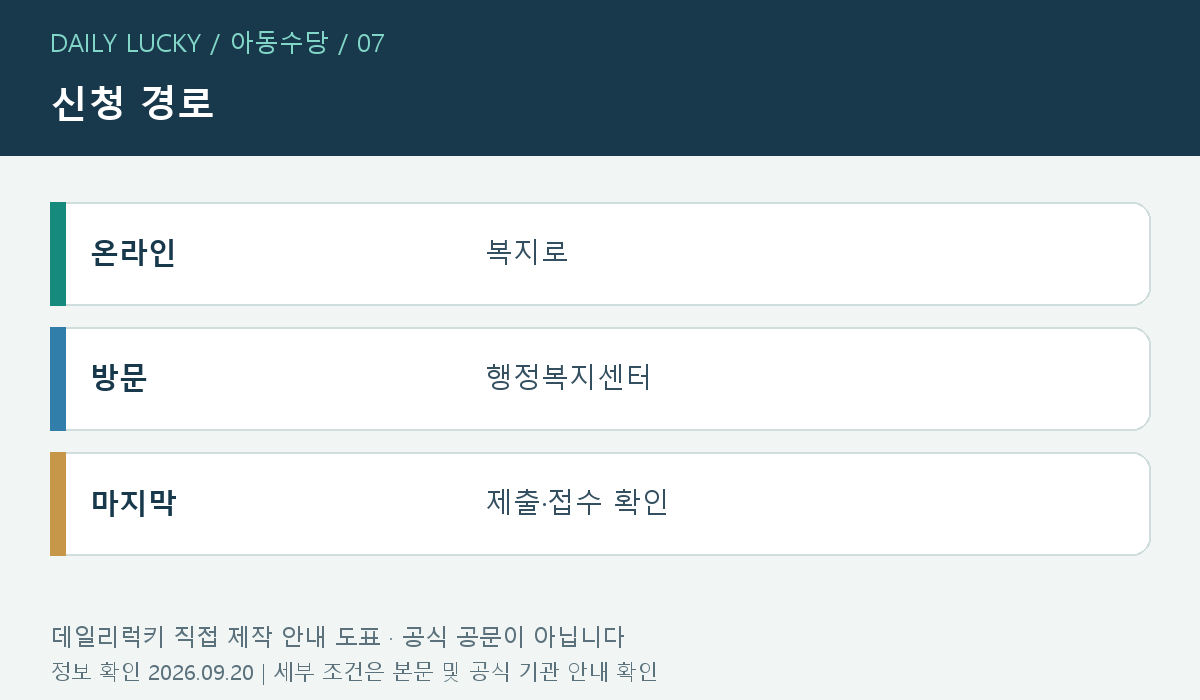The height and width of the screenshot is (700, 1200).
Task: Open the 아동수당 breadcrumb item
Action: point(279,43)
